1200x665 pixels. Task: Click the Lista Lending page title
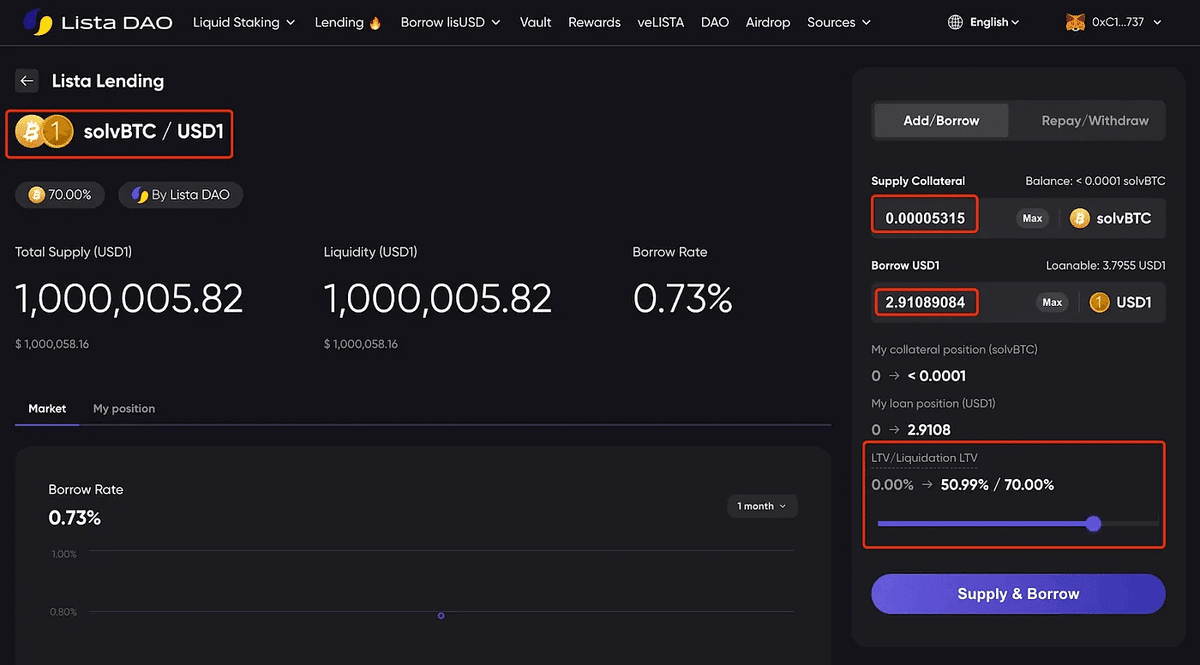tap(108, 81)
